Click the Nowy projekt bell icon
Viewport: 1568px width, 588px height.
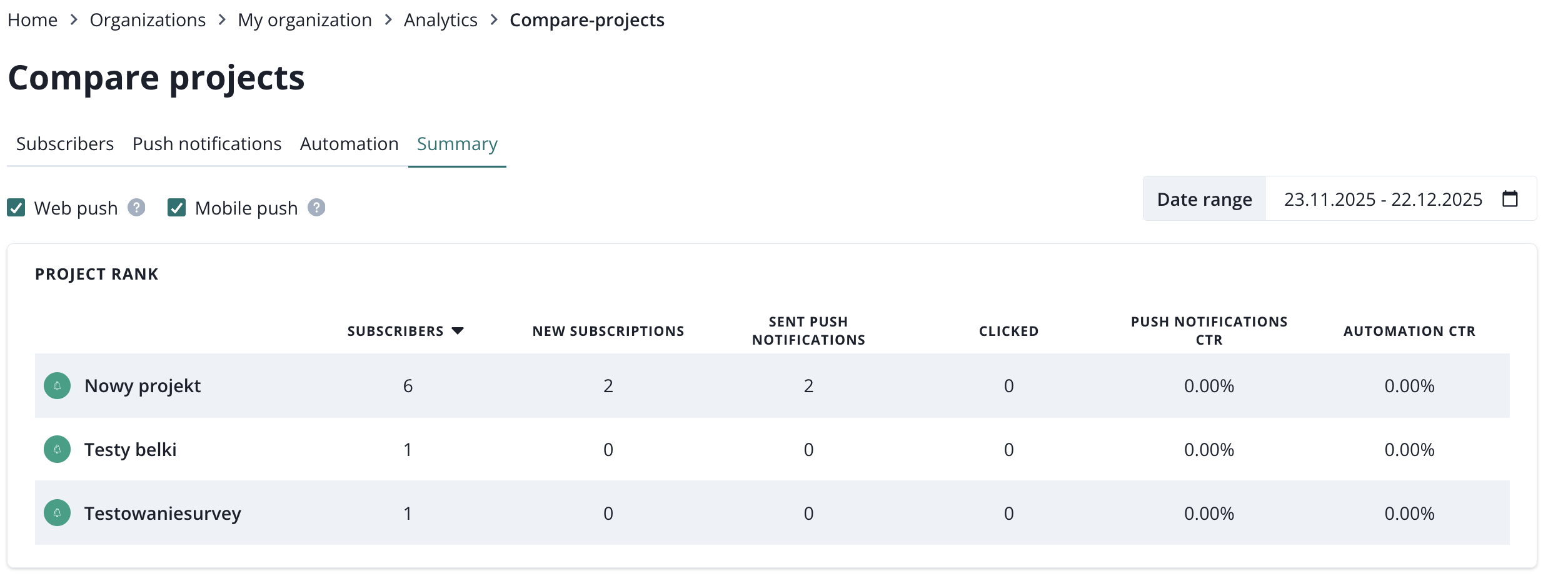[57, 386]
